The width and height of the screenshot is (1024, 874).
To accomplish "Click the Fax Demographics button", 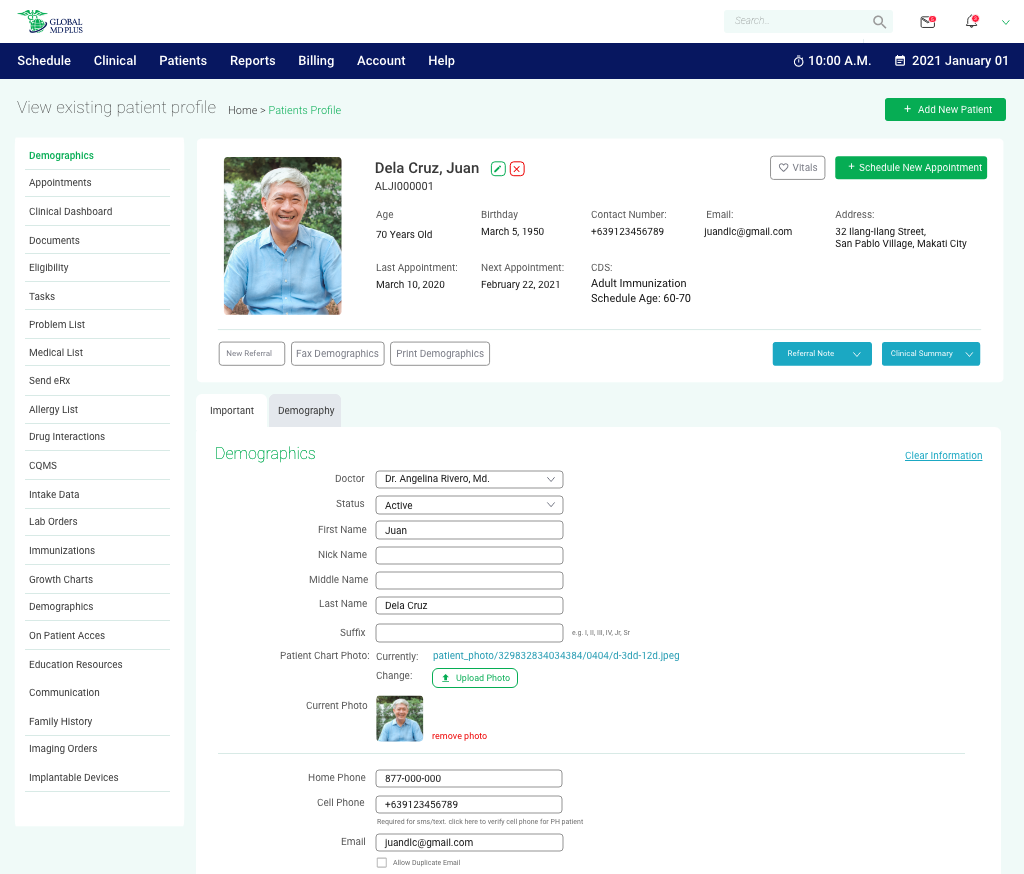I will coord(337,353).
